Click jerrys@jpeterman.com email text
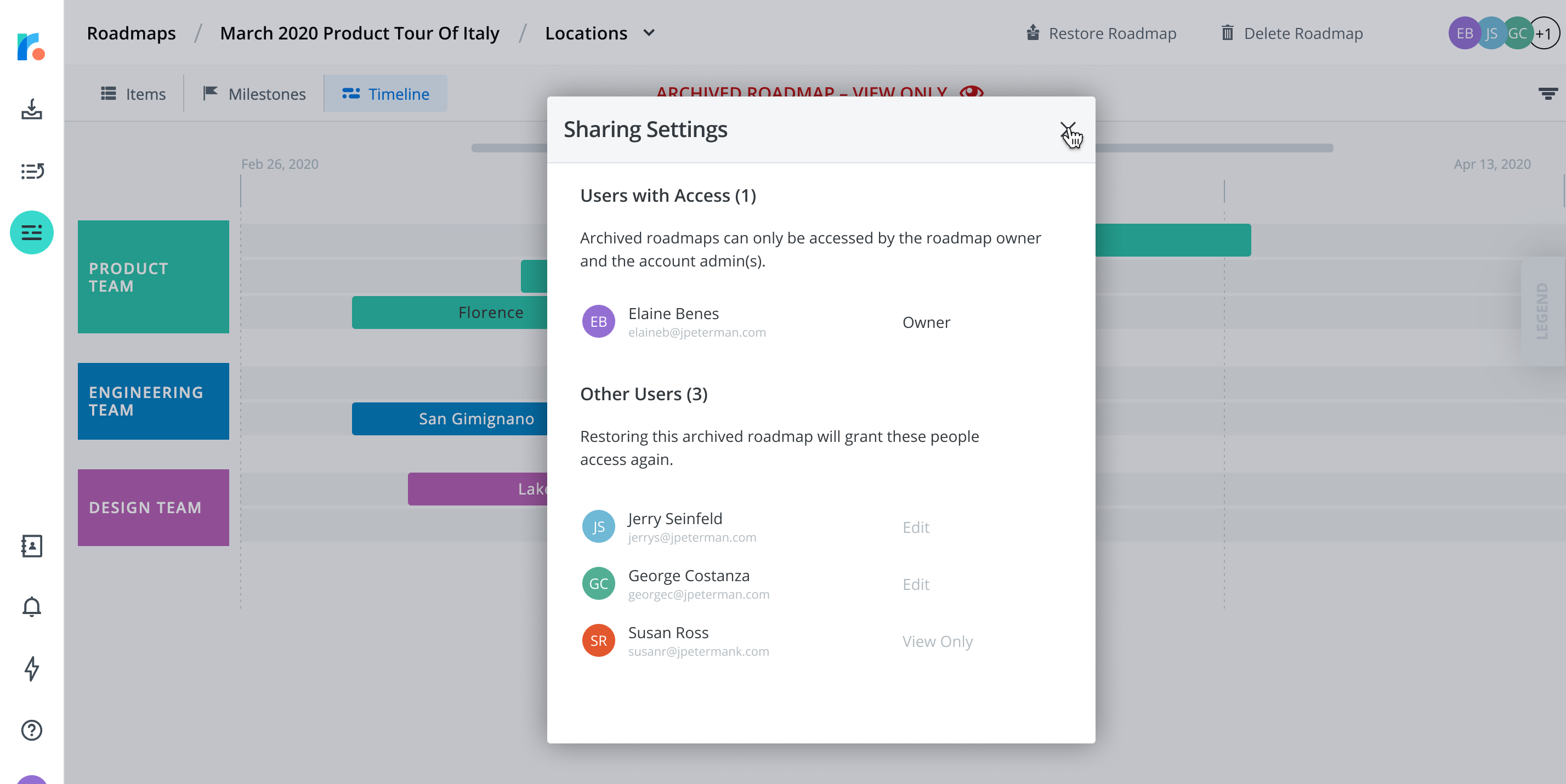 [692, 537]
